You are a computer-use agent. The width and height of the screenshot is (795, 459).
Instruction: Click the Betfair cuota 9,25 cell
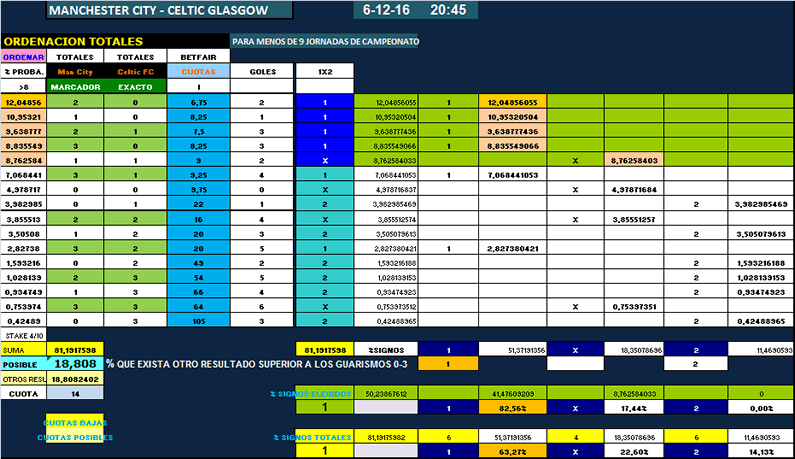tap(198, 175)
